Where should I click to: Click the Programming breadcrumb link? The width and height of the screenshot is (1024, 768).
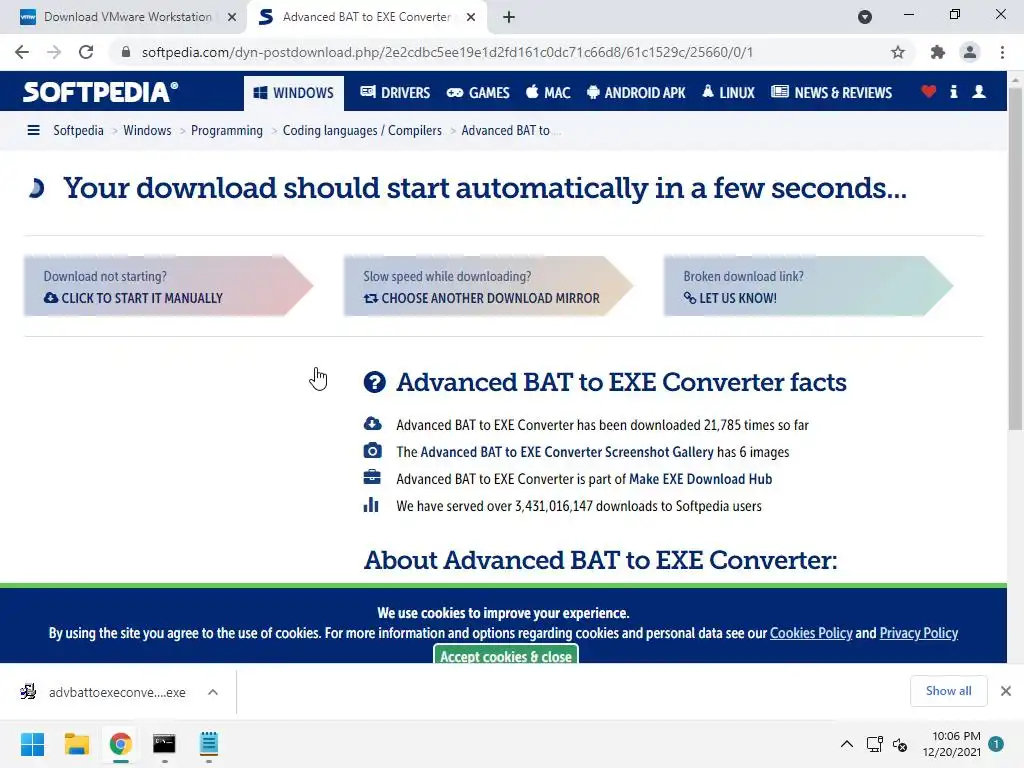tap(227, 131)
